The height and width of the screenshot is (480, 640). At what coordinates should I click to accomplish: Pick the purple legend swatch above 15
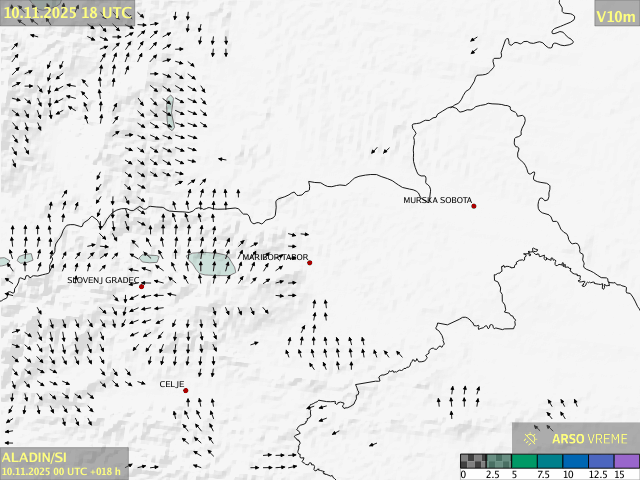626,461
